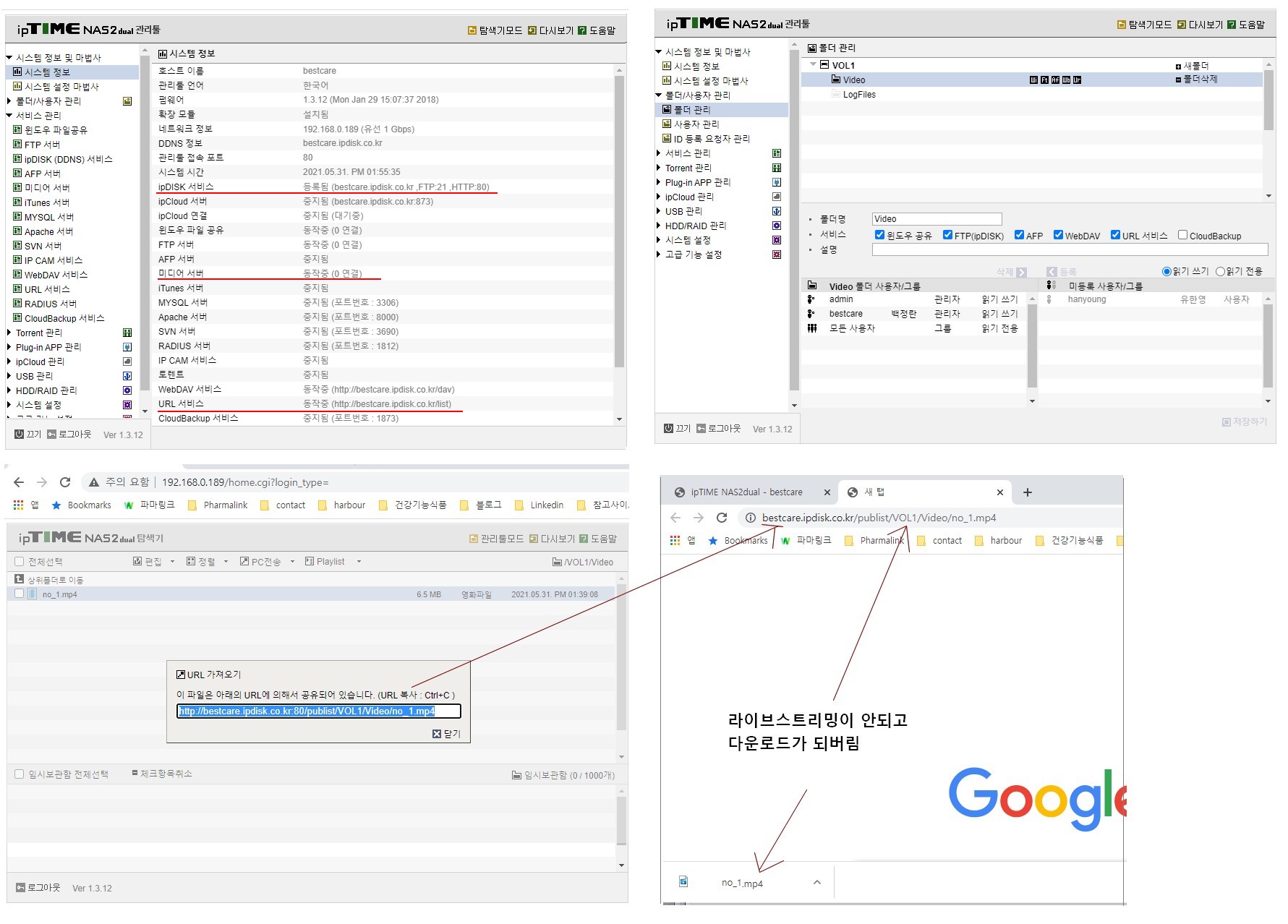Enable the CloudBackup checkbox
The image size is (1288, 924).
pos(1182,235)
